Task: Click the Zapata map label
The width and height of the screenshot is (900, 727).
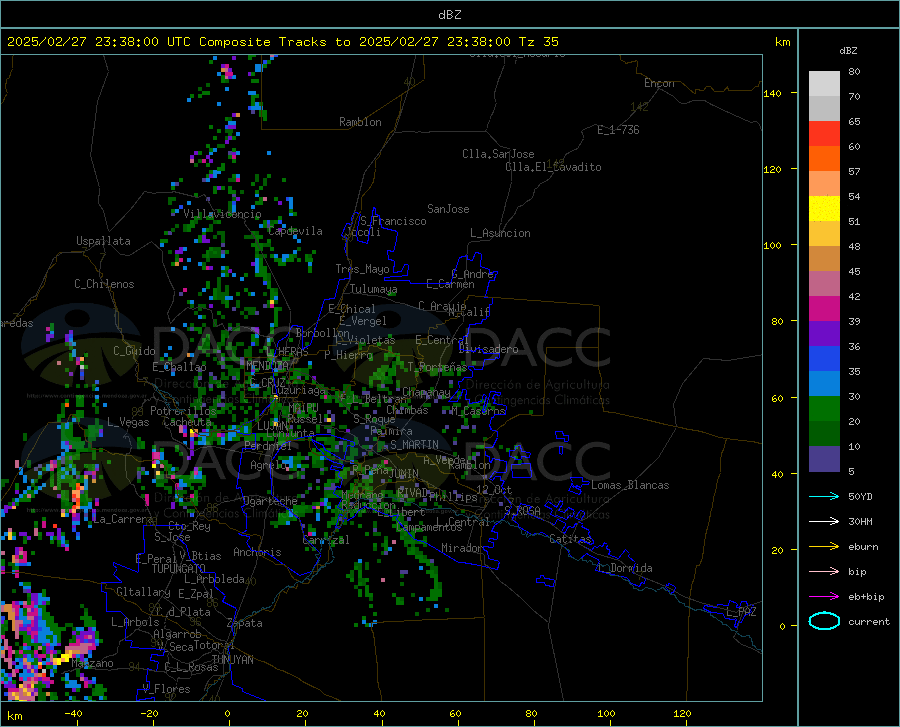Action: pos(245,623)
